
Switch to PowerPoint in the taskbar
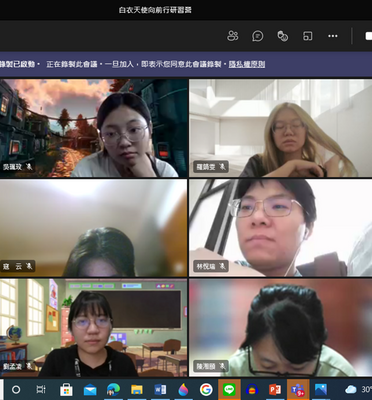(x=275, y=389)
